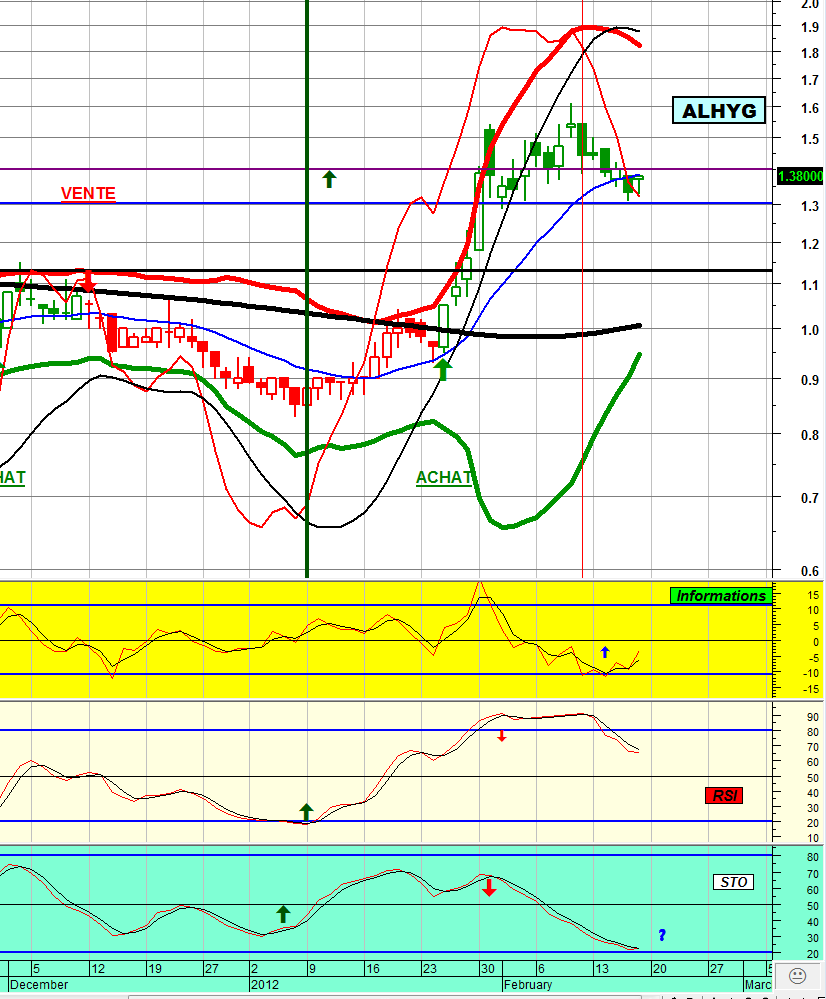The image size is (826, 999).
Task: Click the date label 13 on time axis
Action: 601,968
